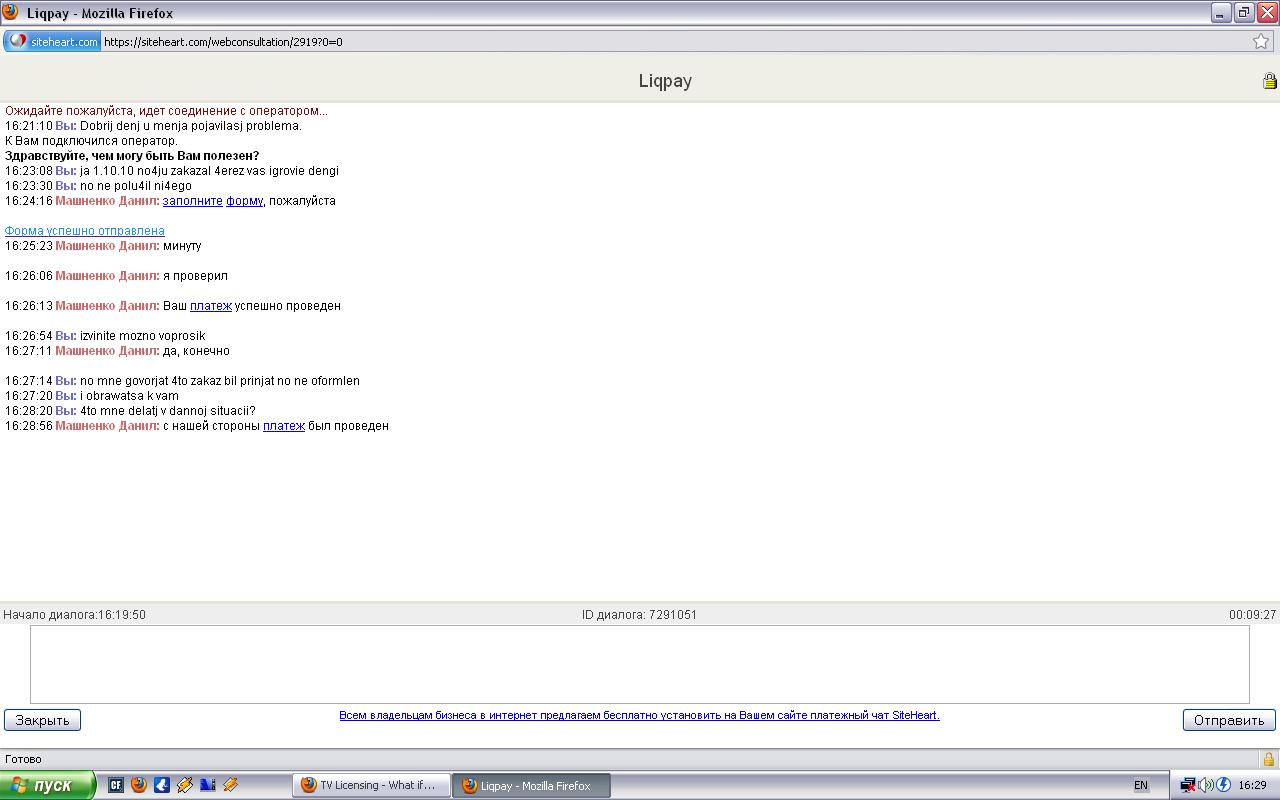Click 'i obrawatsa k vam' message
Image resolution: width=1280 pixels, height=800 pixels.
(x=129, y=396)
